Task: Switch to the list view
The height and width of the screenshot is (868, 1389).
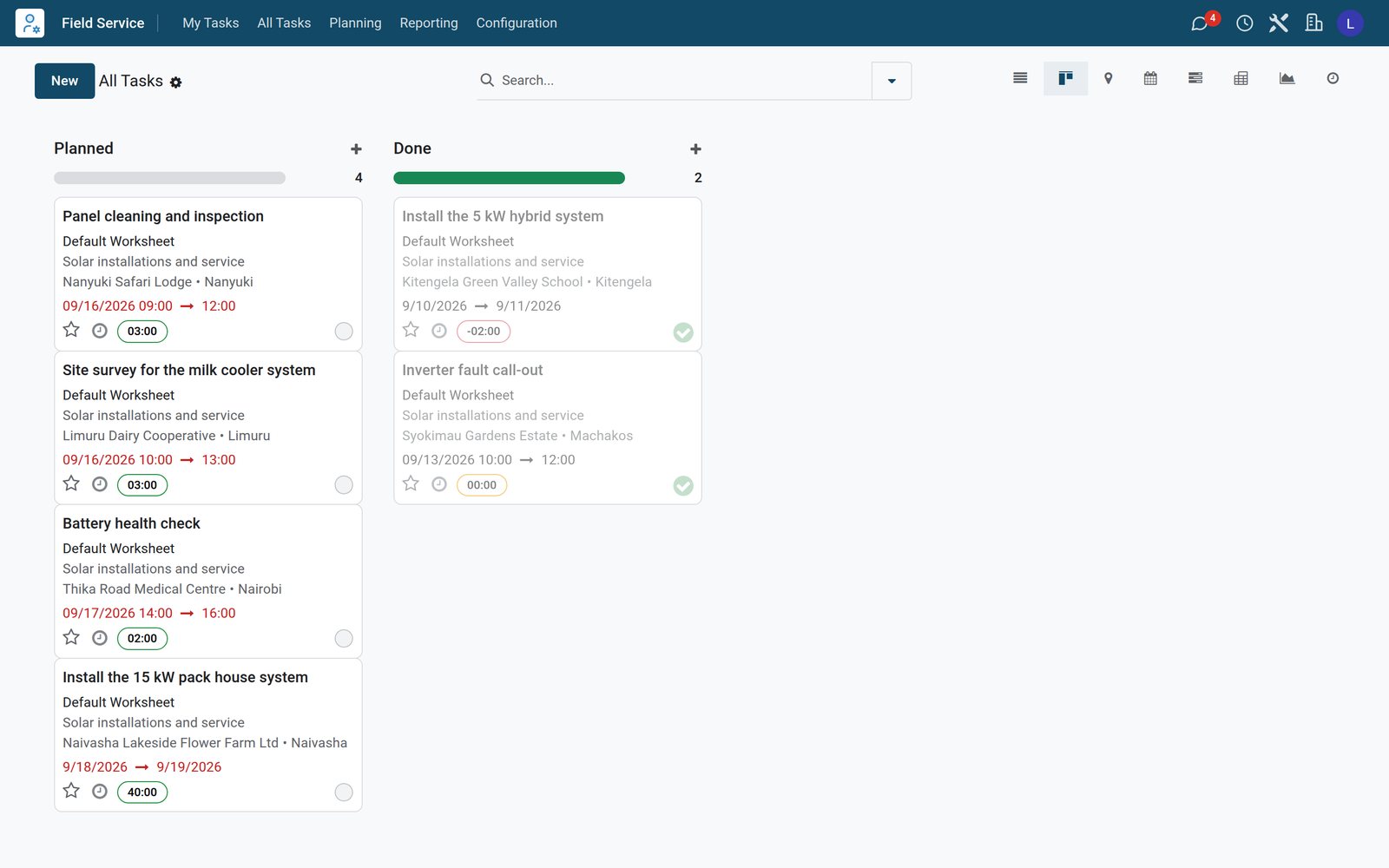Action: coord(1020,78)
